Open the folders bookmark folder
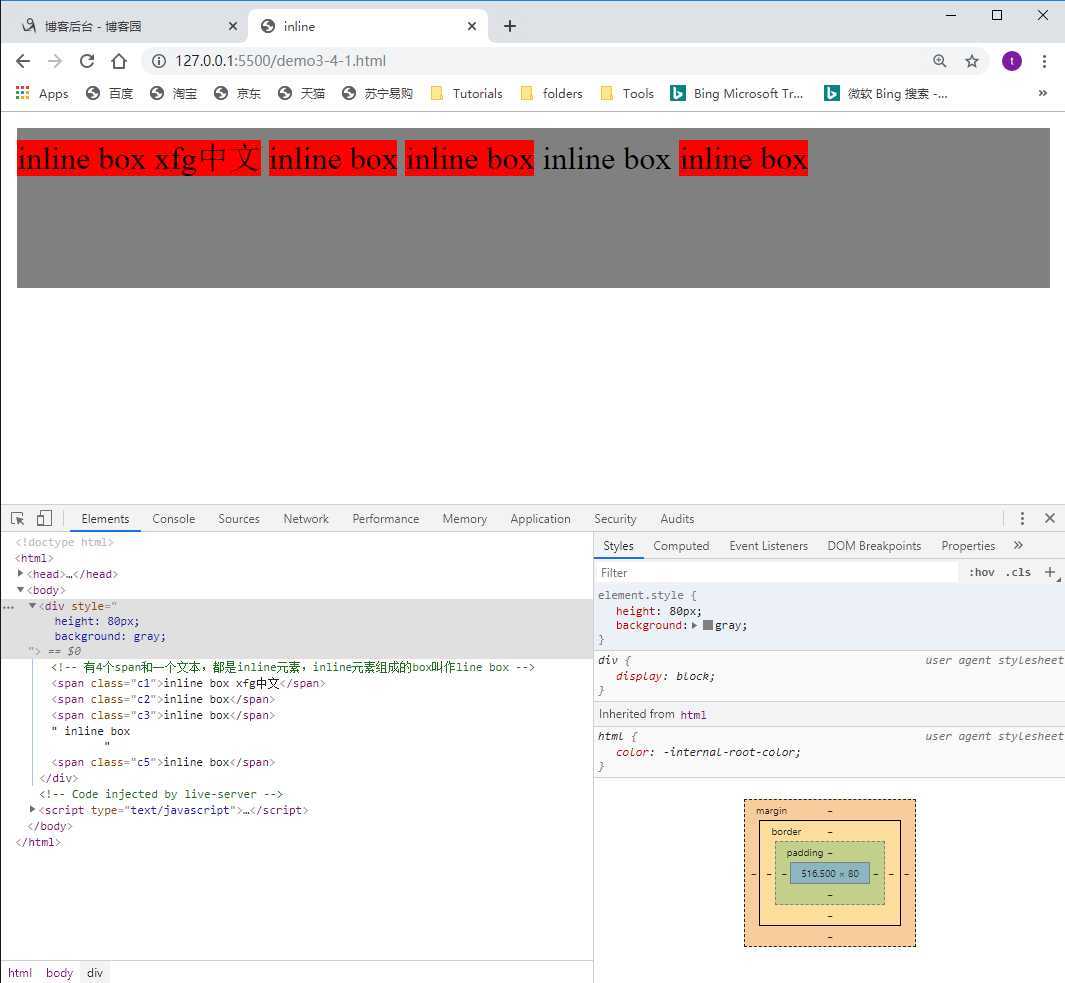Image resolution: width=1065 pixels, height=983 pixels. 552,93
